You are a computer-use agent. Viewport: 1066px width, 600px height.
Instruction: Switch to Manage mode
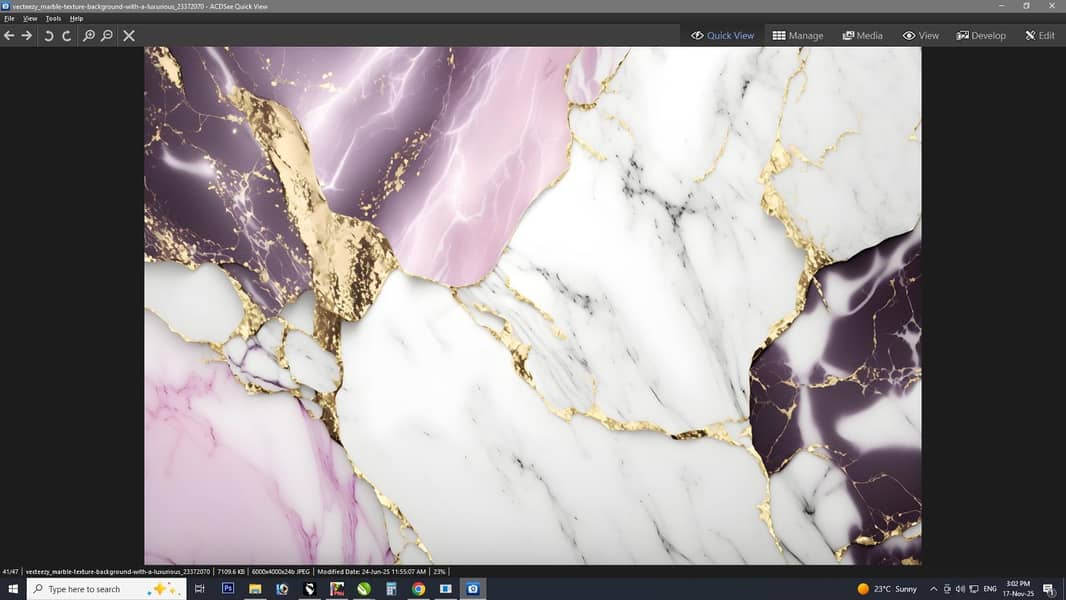click(797, 35)
